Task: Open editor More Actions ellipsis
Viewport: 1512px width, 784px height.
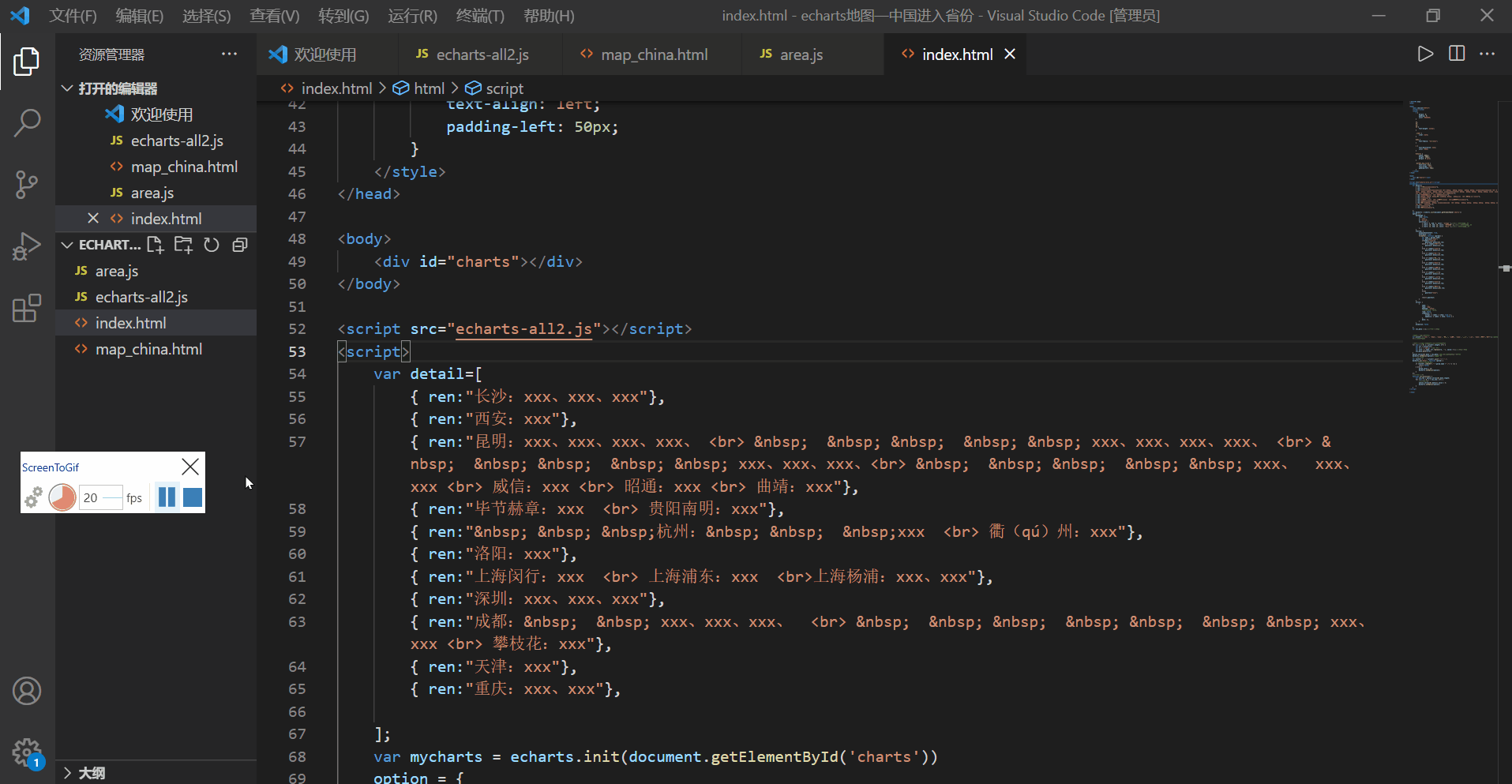Action: (x=1488, y=54)
